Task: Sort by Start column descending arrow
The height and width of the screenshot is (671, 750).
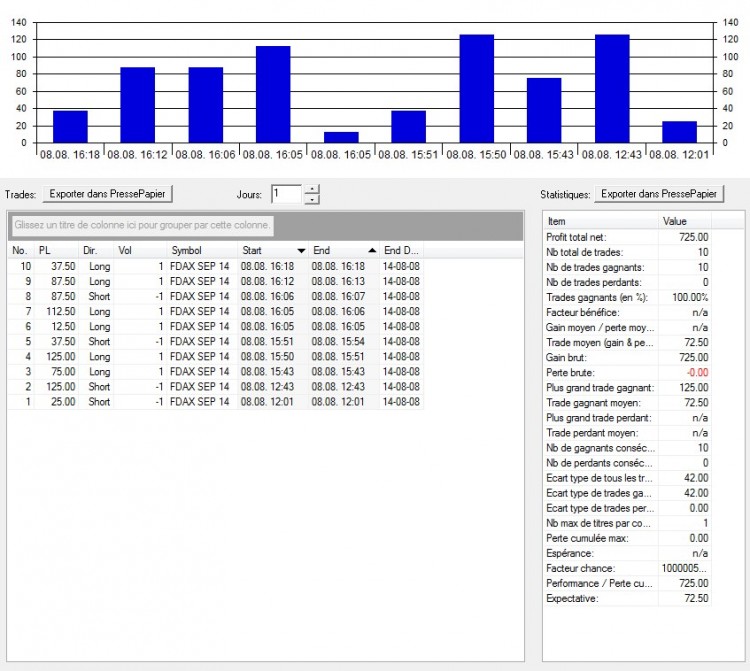Action: pos(301,251)
